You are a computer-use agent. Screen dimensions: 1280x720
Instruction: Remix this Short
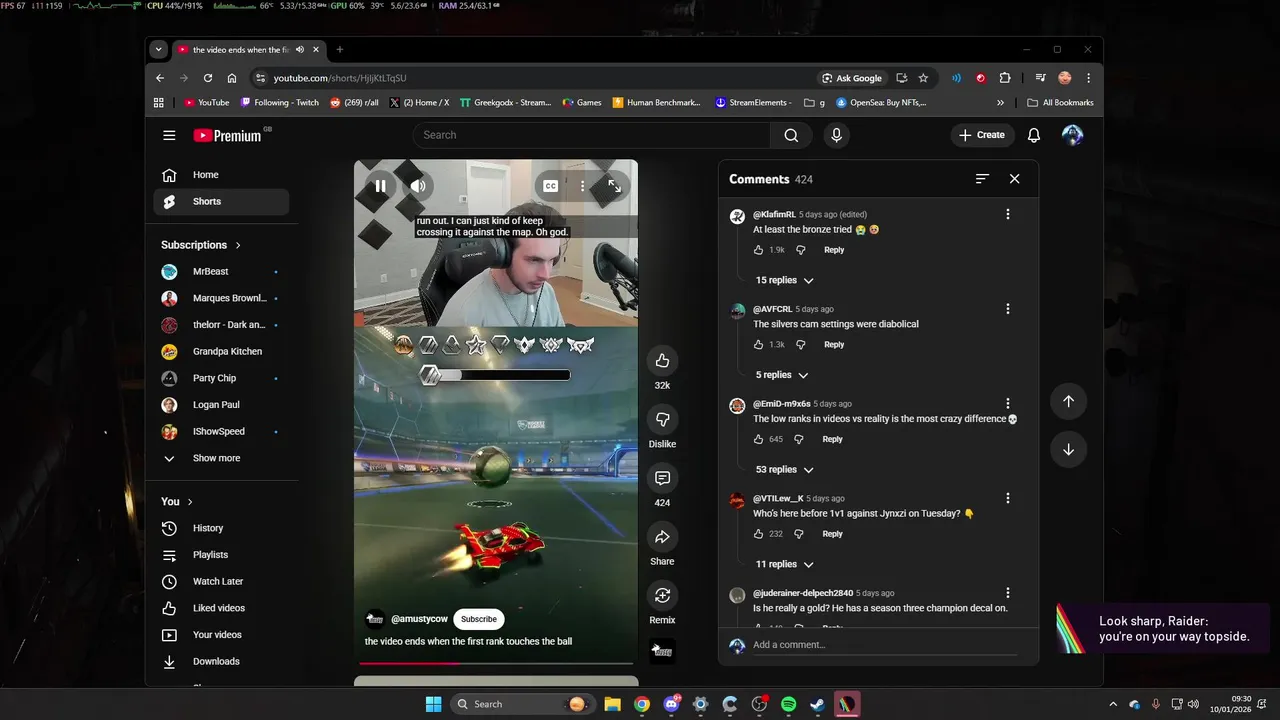coord(662,596)
